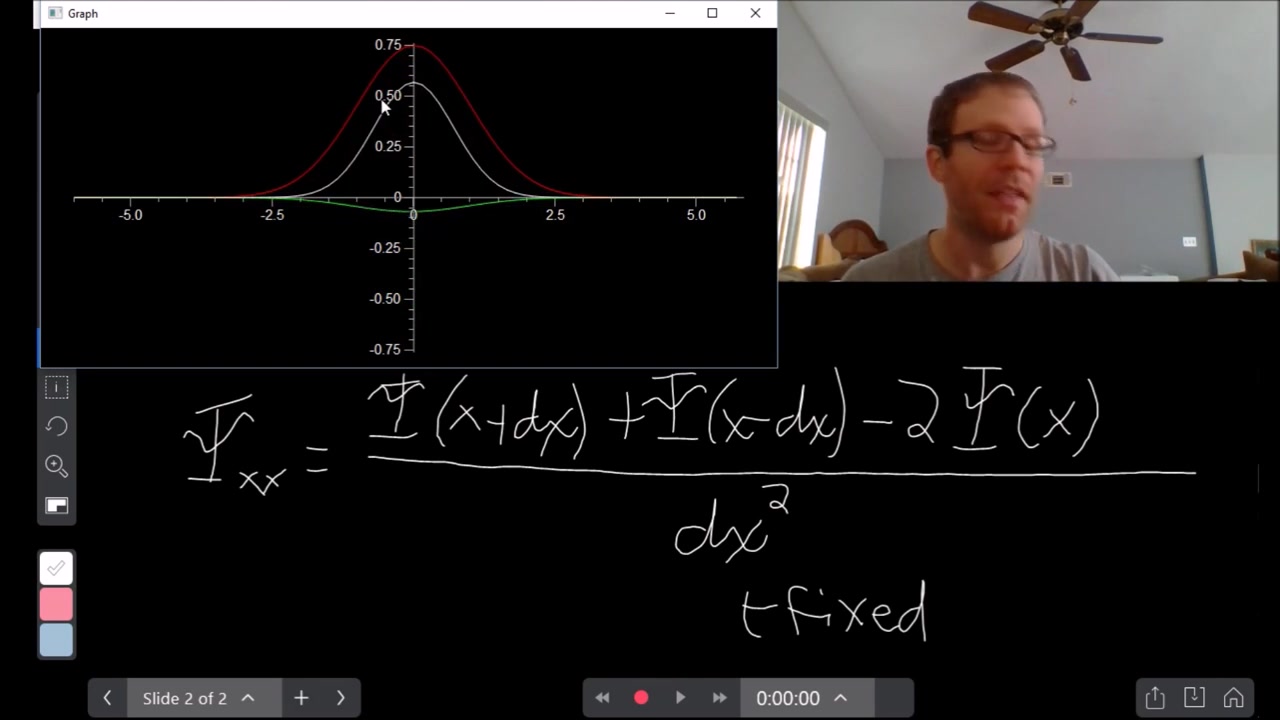Viewport: 1280px width, 720px height.
Task: Click the Save/download icon at bottom right
Action: pyautogui.click(x=1194, y=697)
